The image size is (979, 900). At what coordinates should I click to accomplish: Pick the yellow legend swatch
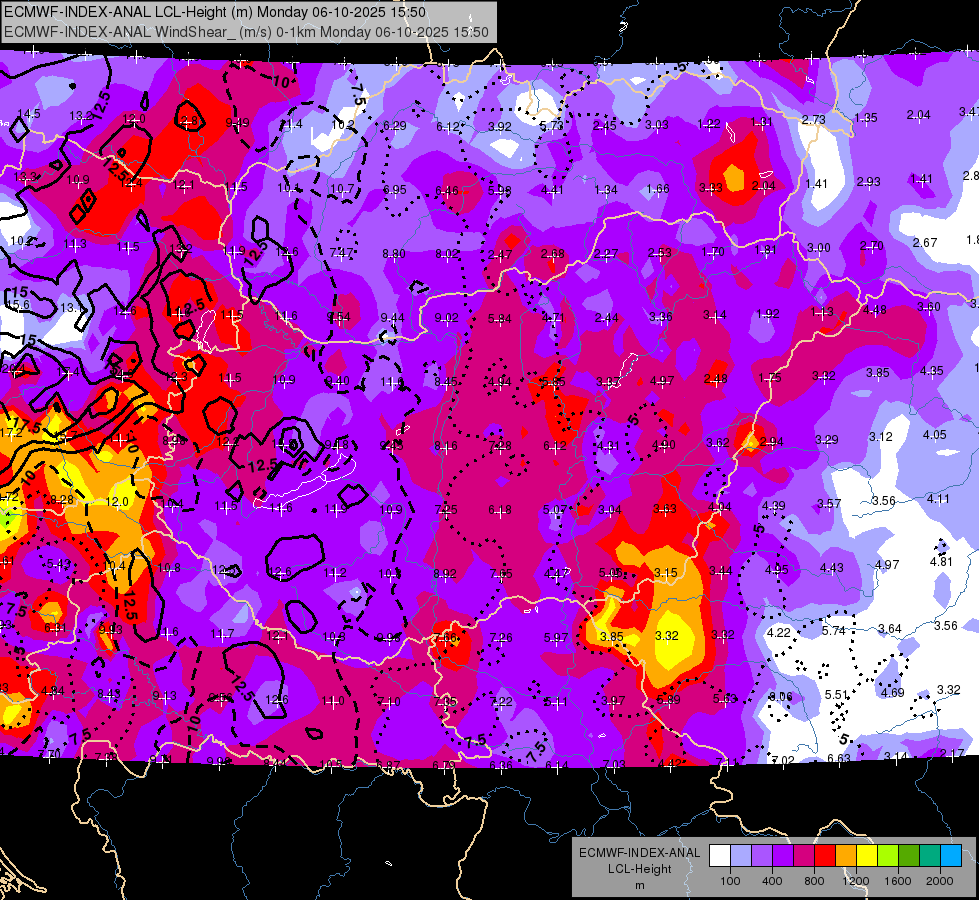click(867, 856)
